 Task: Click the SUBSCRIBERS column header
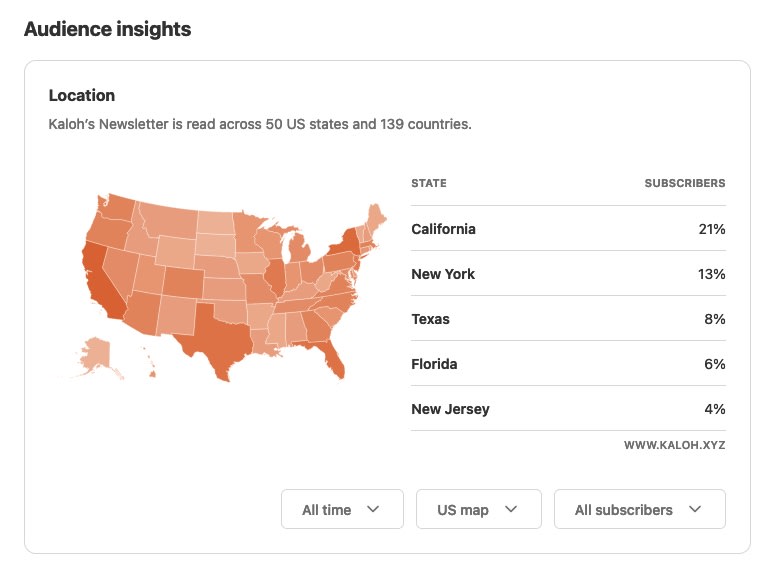click(x=685, y=183)
